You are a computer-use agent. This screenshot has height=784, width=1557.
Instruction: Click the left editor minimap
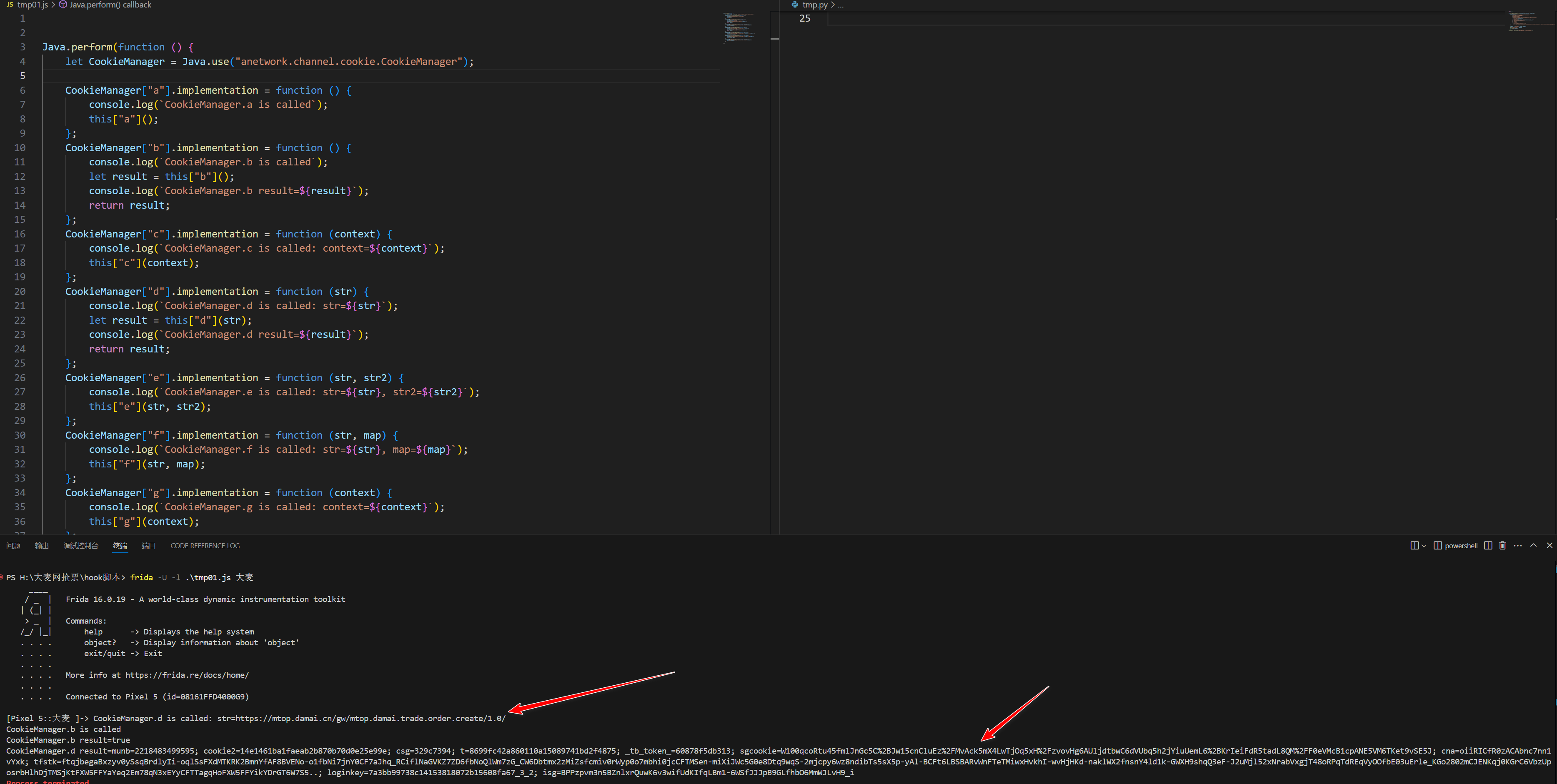tap(738, 27)
